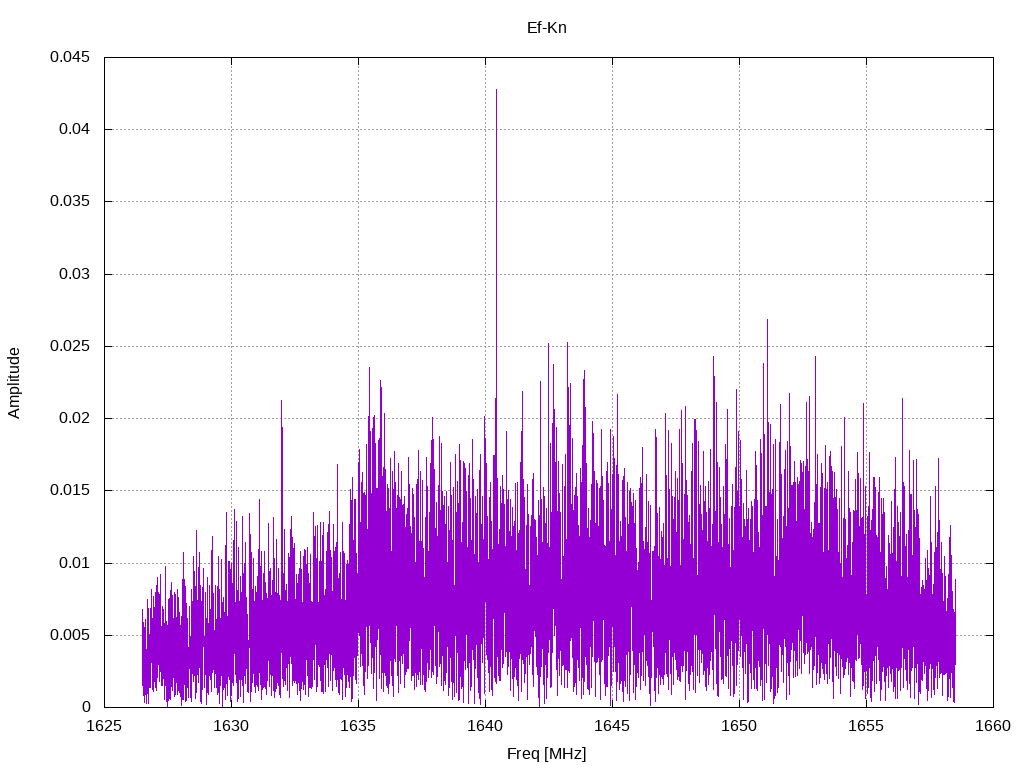Click the x-axis tick label 1635
This screenshot has height=768, width=1024.
pyautogui.click(x=359, y=726)
